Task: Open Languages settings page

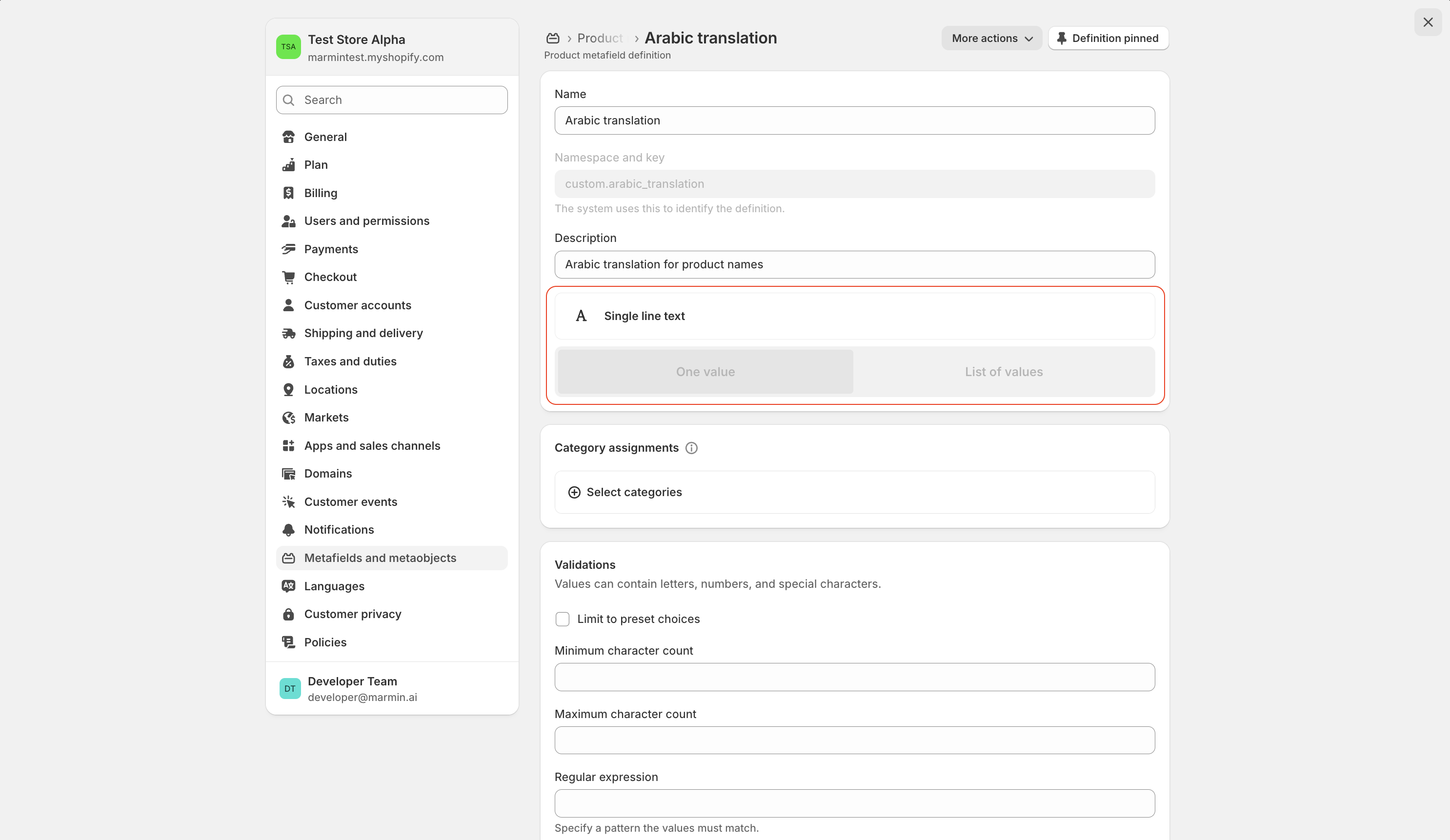Action: (x=334, y=586)
